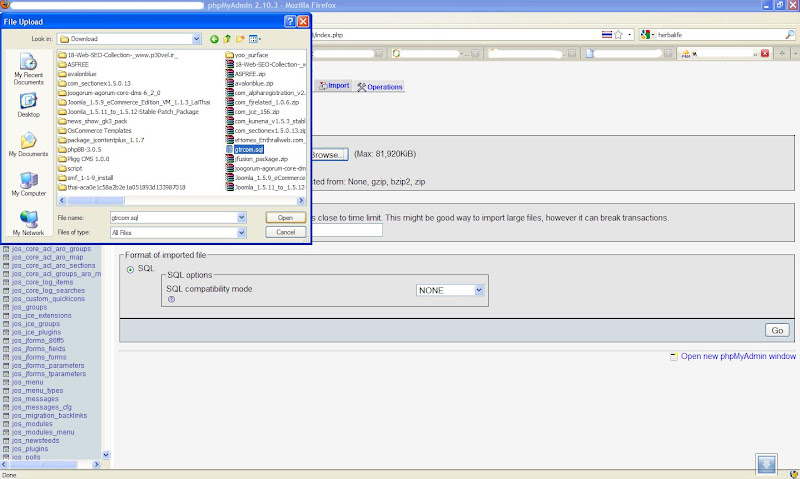Select the yoo_surface folder

pyautogui.click(x=247, y=55)
